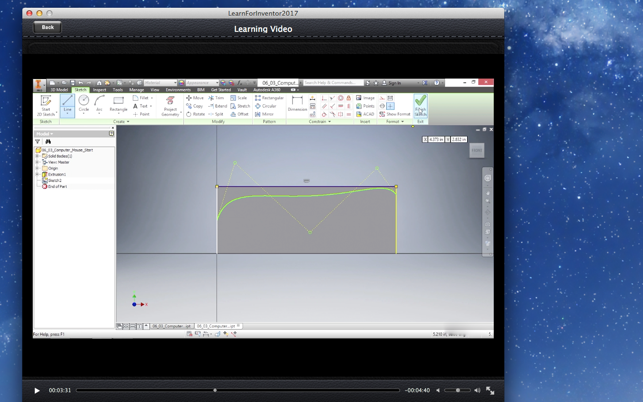Play the learning video
The width and height of the screenshot is (643, 402).
(x=36, y=391)
